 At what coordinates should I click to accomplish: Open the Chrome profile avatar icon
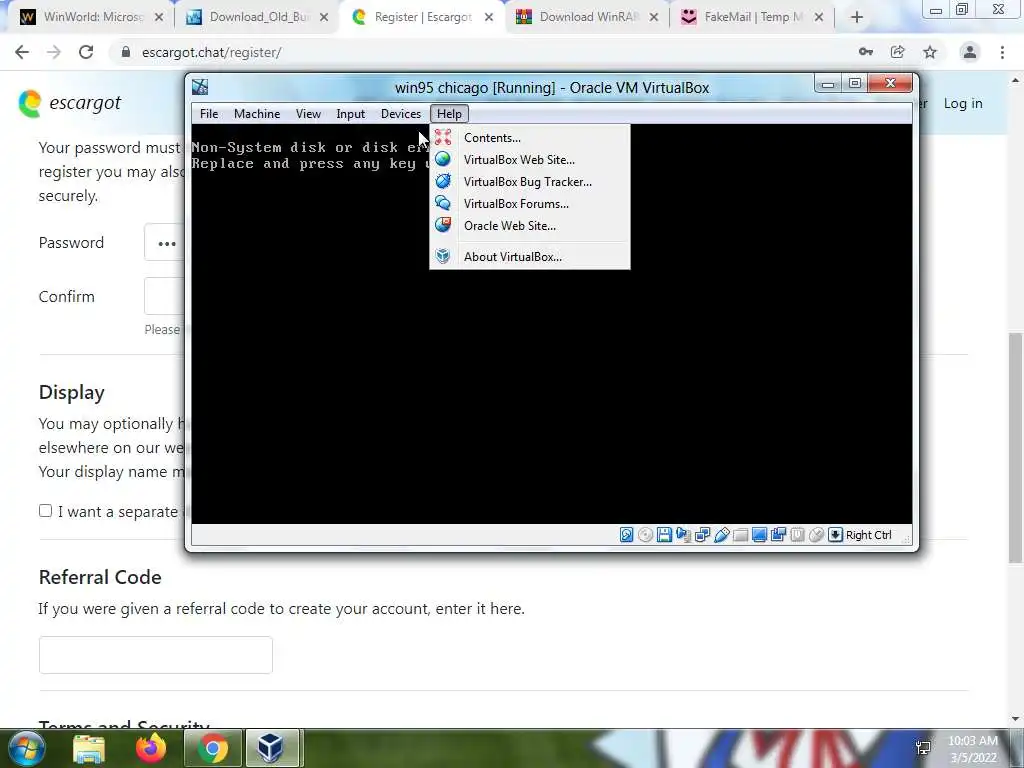(970, 52)
